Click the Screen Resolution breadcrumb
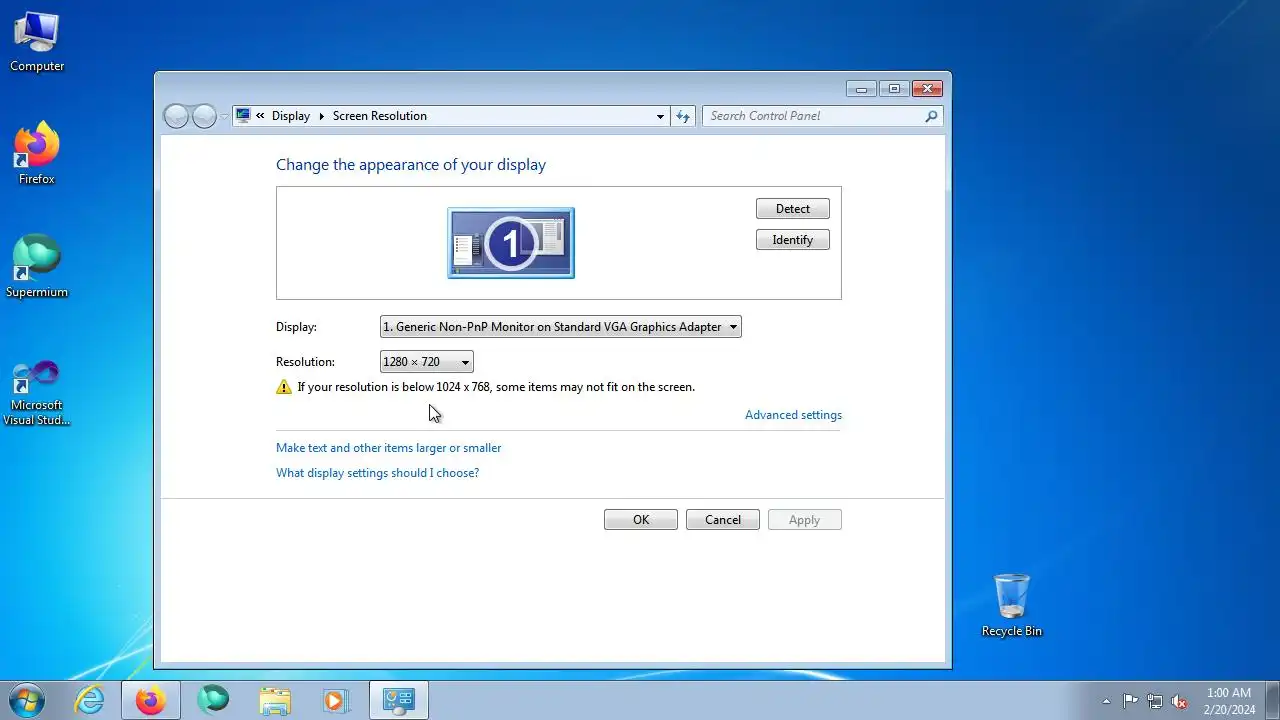Viewport: 1280px width, 720px height. tap(380, 116)
